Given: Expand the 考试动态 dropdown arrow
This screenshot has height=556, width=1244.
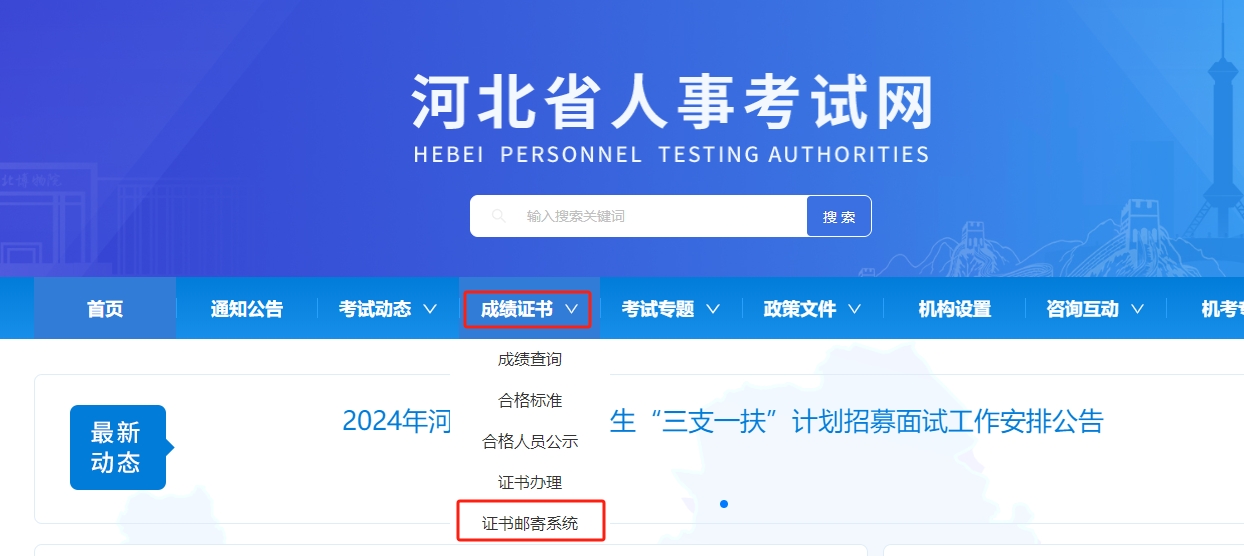Looking at the screenshot, I should (x=430, y=309).
